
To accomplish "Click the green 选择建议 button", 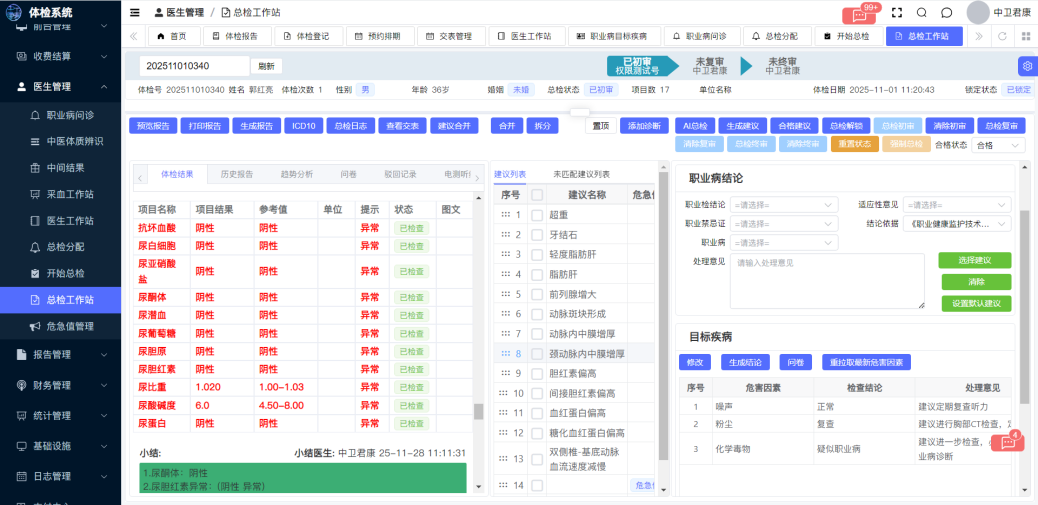I will coord(975,260).
